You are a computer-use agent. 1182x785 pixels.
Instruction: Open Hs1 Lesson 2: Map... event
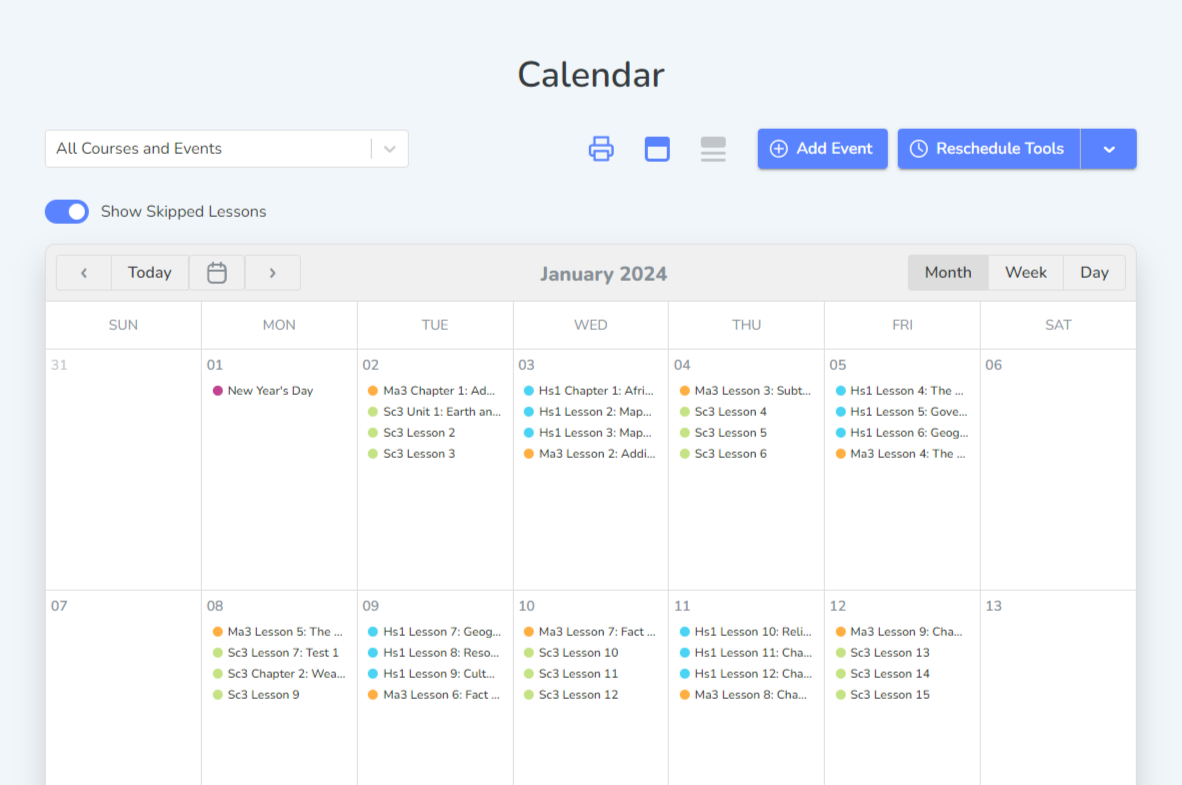click(588, 412)
